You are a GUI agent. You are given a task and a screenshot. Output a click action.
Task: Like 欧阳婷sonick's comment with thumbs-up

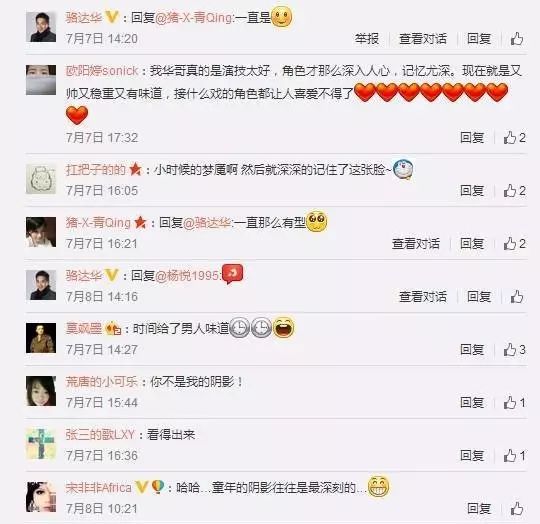(514, 138)
